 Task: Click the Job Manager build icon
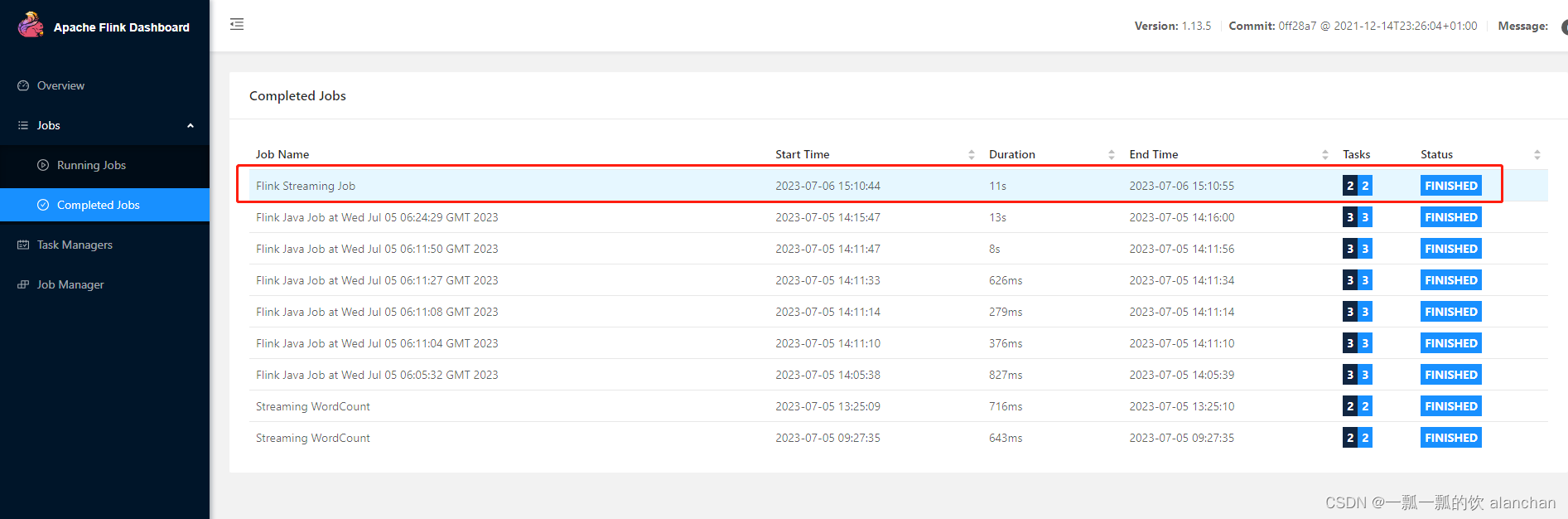coord(23,284)
